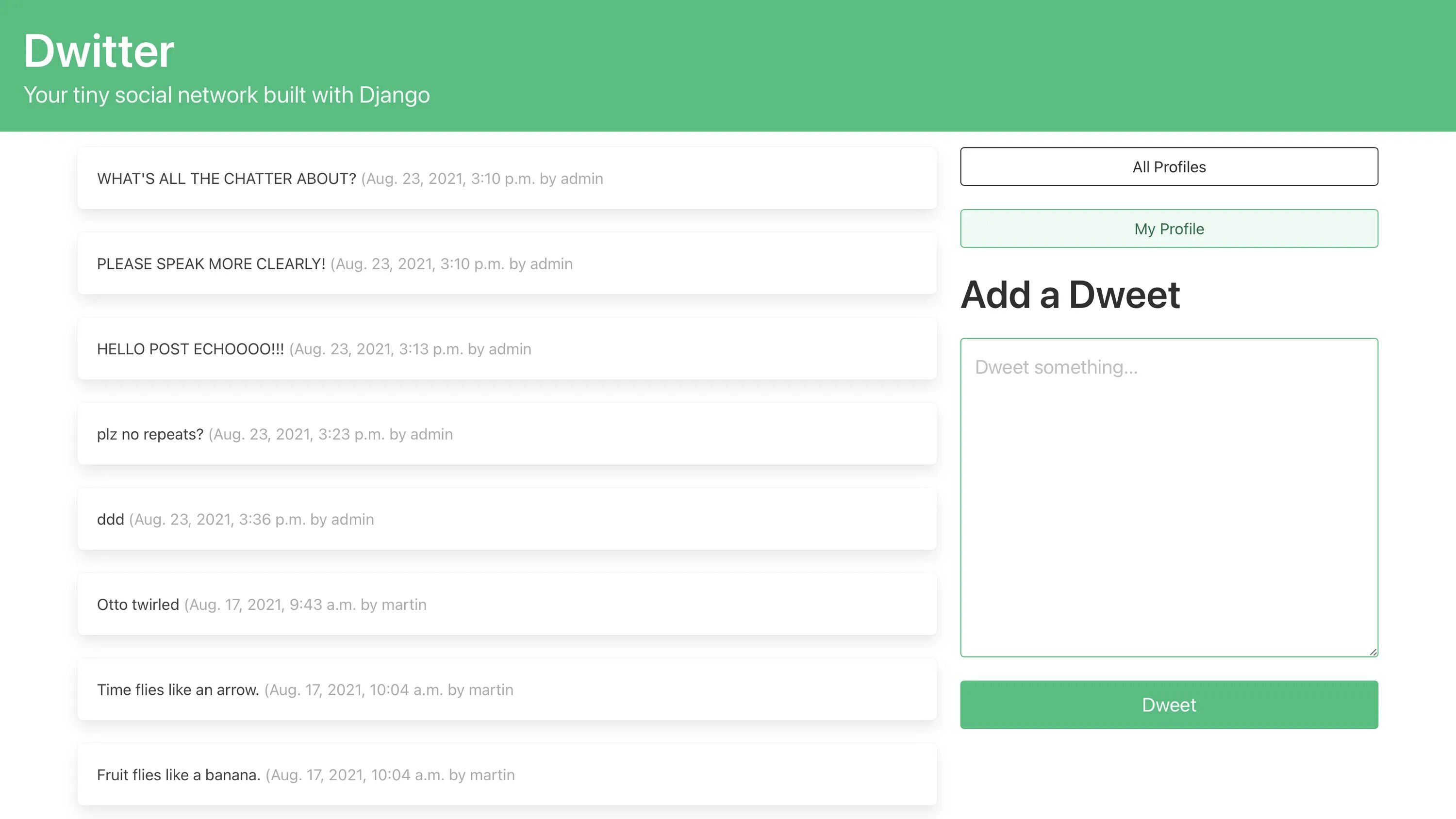
Task: Click the Dwitter header title
Action: (x=99, y=50)
